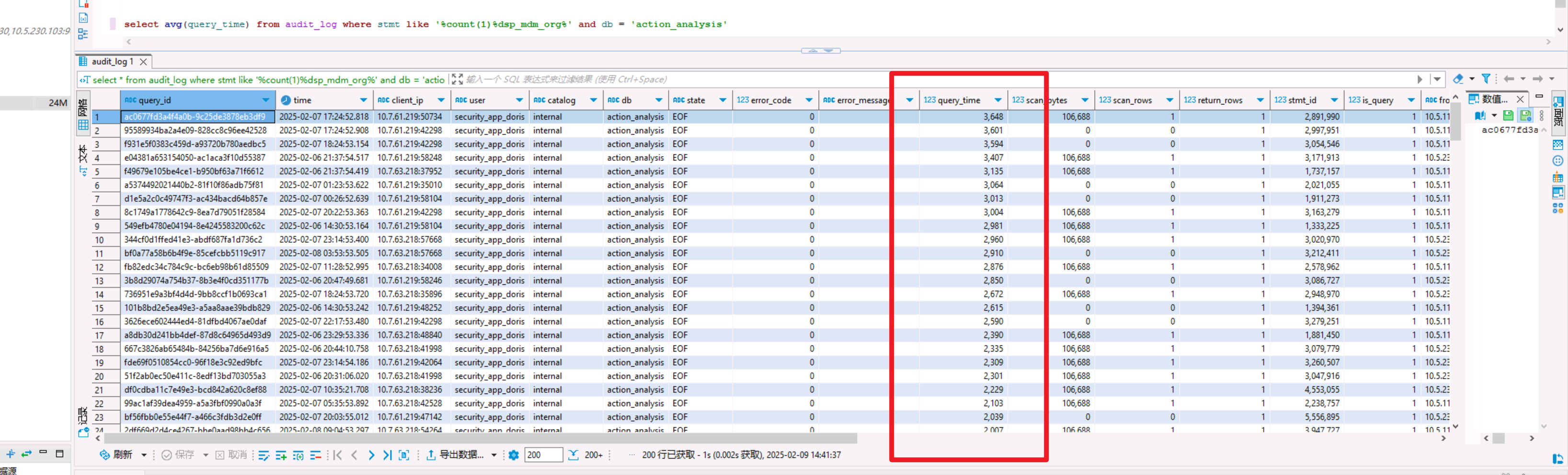Click the references panel icon

click(x=1557, y=209)
